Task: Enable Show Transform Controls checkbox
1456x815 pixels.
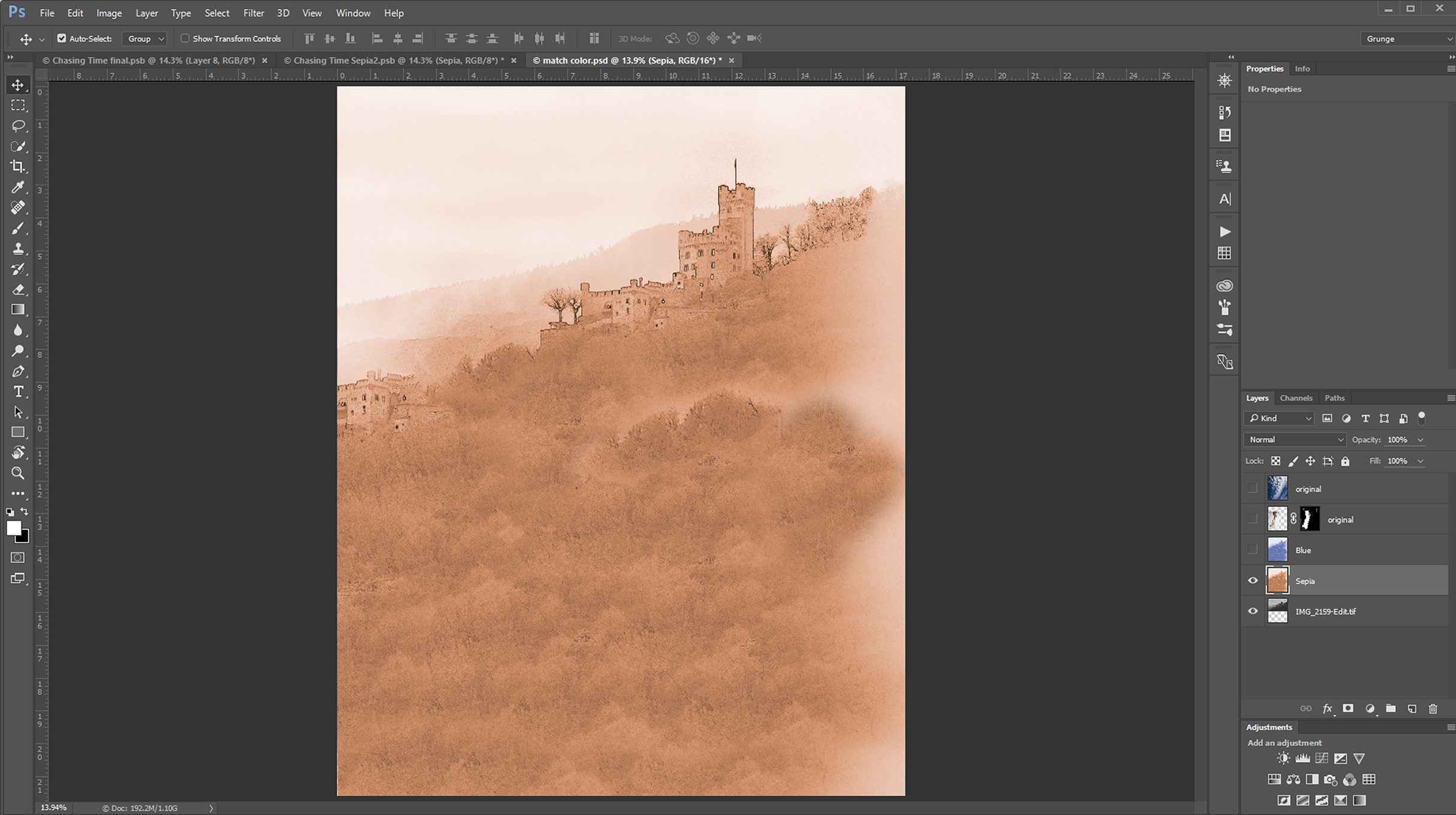Action: point(185,38)
